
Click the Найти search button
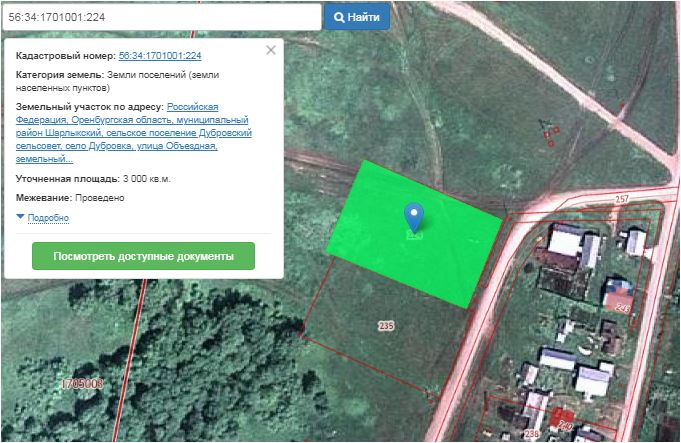click(x=356, y=17)
